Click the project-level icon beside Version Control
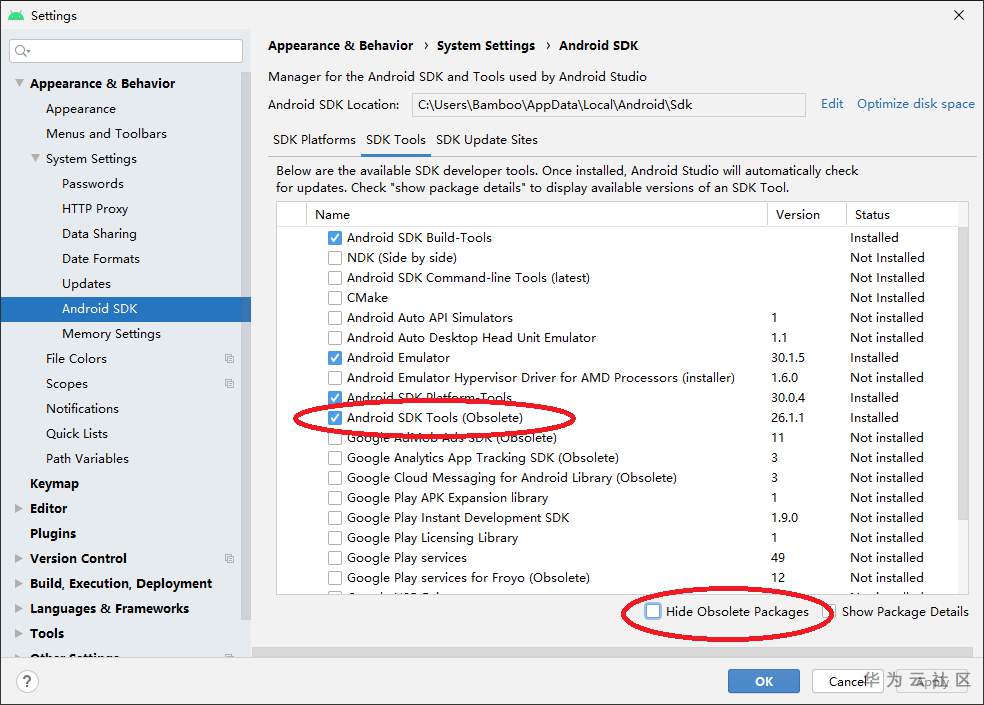 (x=230, y=558)
